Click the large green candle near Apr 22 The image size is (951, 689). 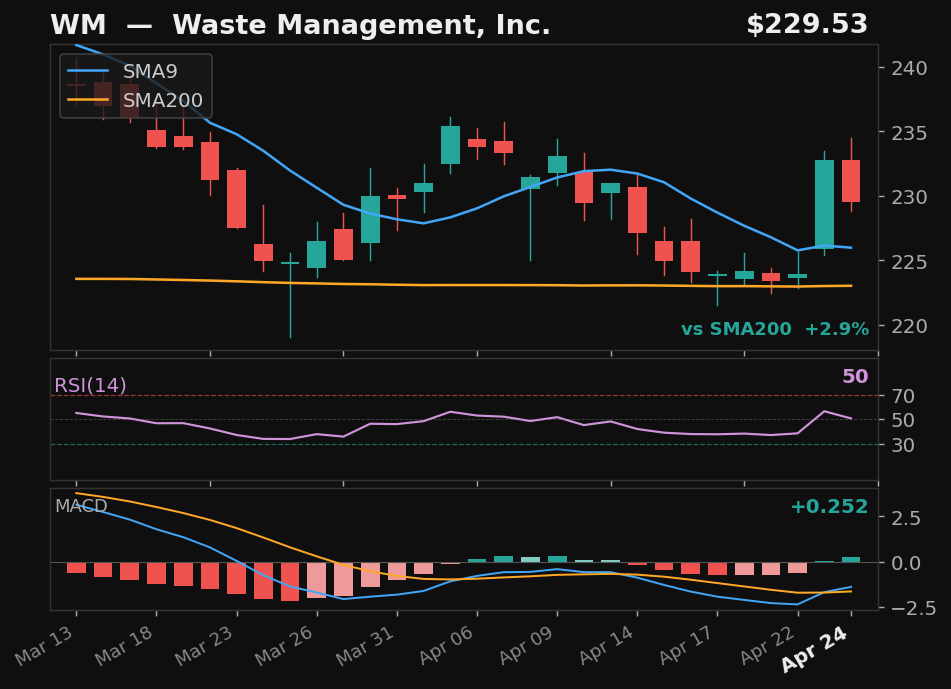[x=825, y=200]
